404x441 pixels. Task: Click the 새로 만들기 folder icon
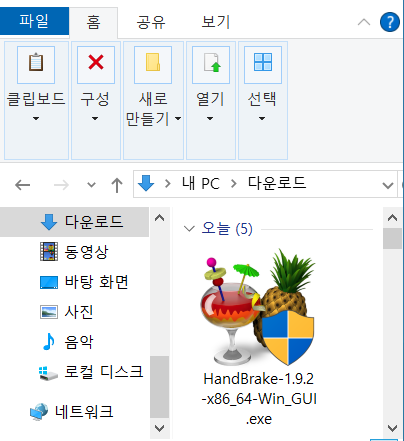tap(153, 65)
